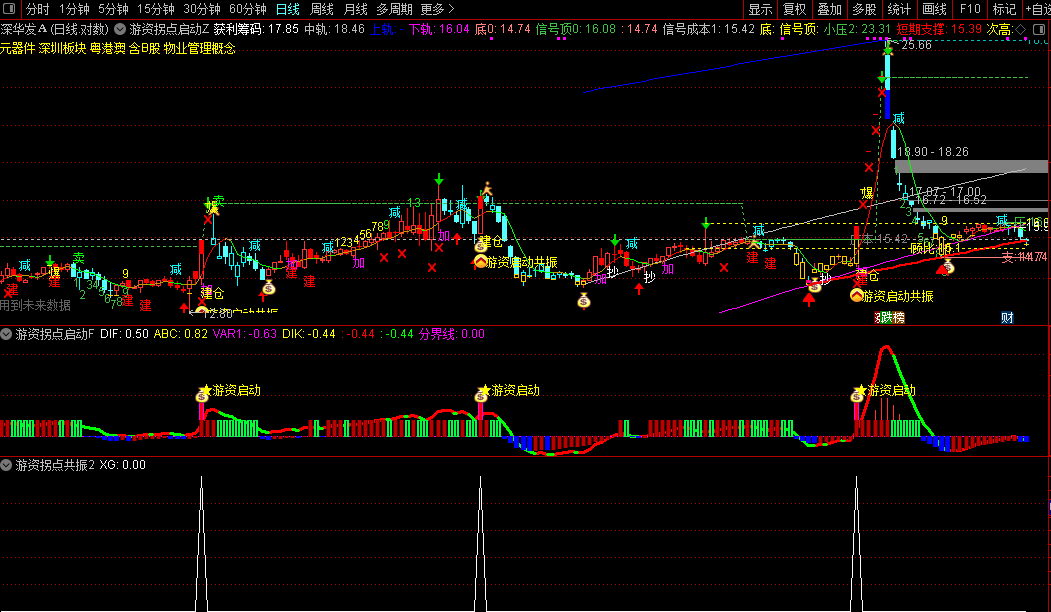This screenshot has height=612, width=1051.
Task: Click the rightmost 游资启动 star marker
Action: (861, 389)
